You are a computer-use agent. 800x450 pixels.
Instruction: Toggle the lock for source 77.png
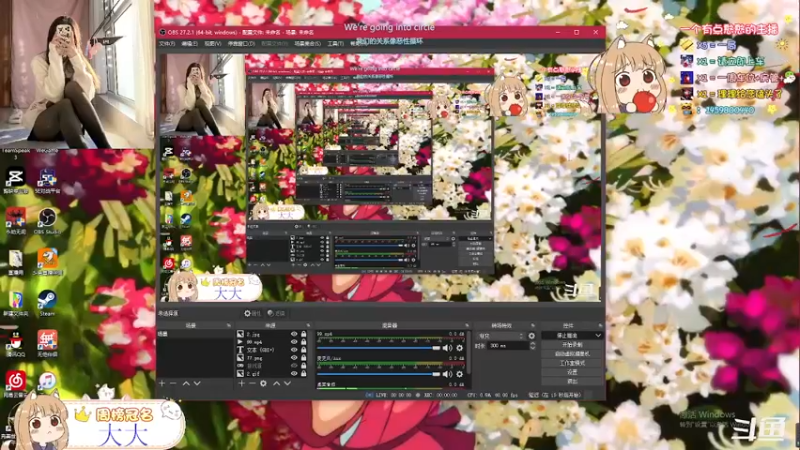(304, 358)
